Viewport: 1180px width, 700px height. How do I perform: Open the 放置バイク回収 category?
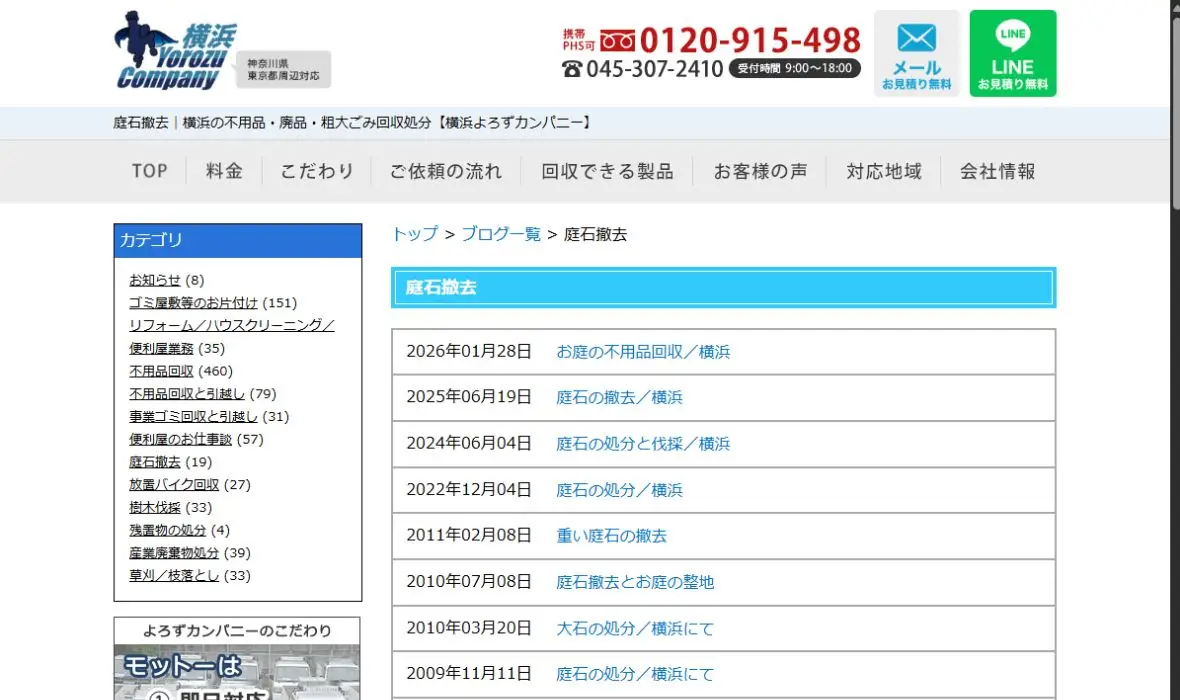[x=174, y=485]
